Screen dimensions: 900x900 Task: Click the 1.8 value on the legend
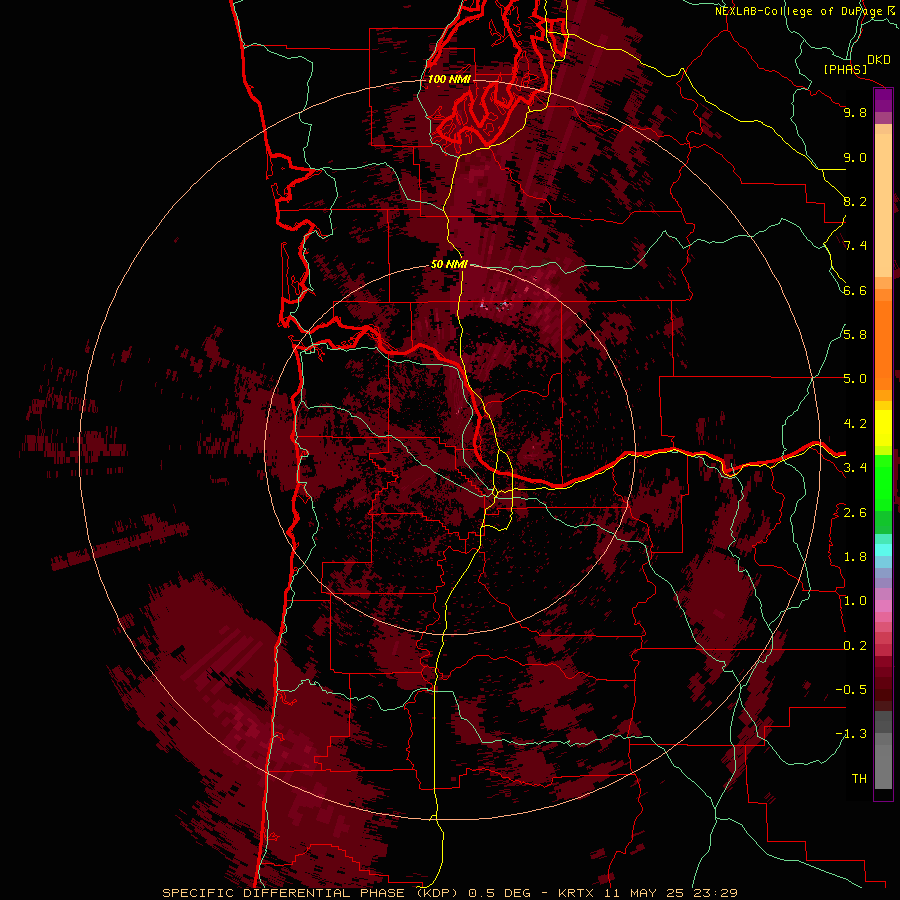pos(855,557)
